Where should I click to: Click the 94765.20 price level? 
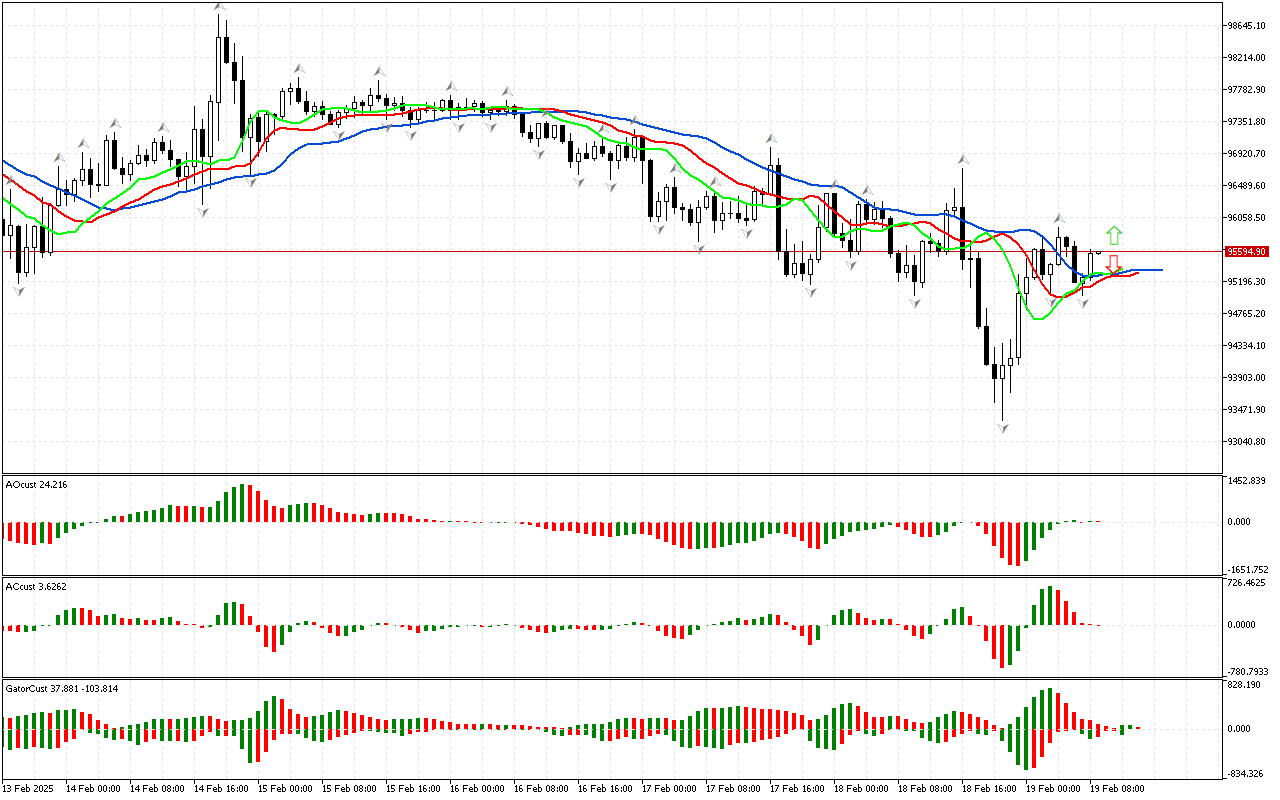click(1246, 314)
